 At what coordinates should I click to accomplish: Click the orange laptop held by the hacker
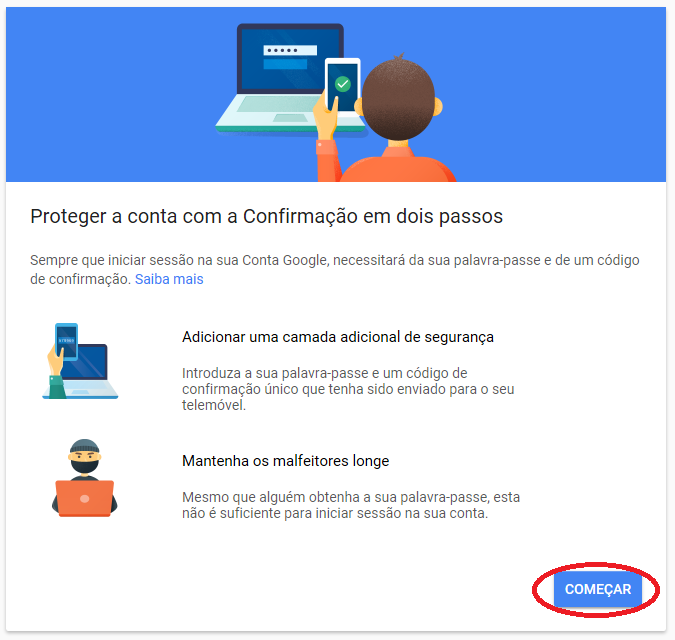point(85,498)
